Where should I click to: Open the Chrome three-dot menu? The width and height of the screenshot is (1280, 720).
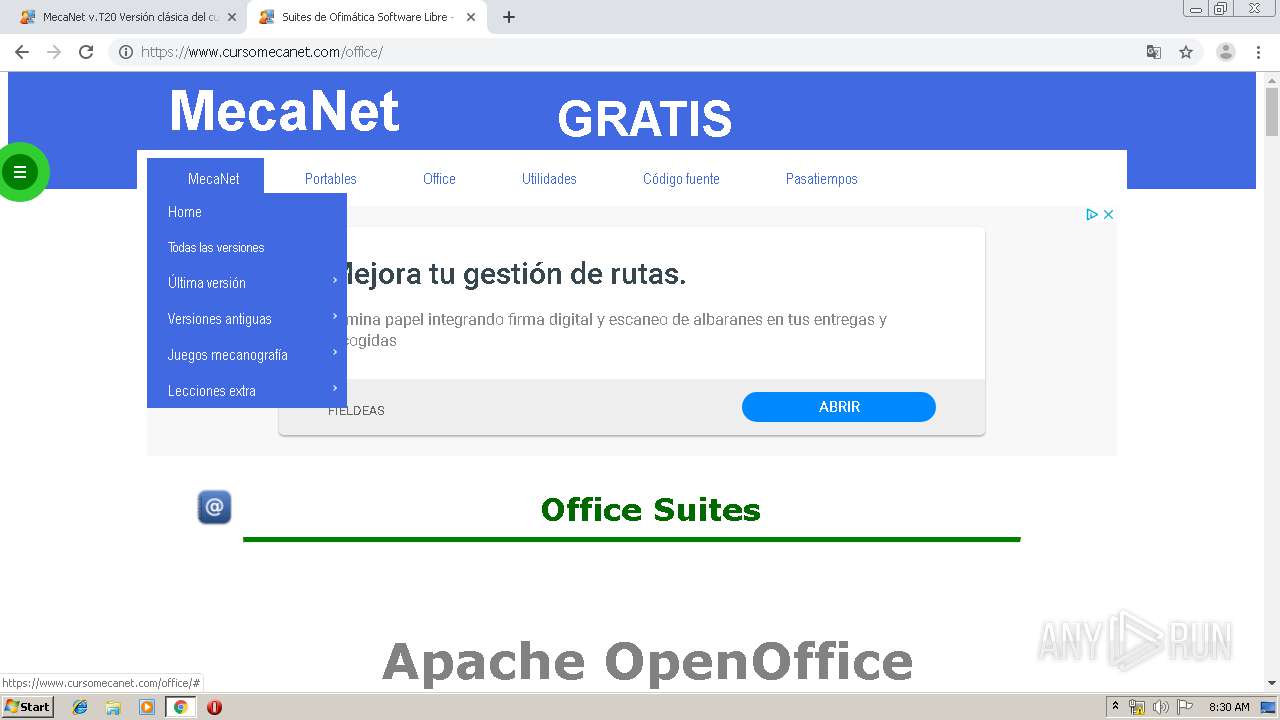point(1258,52)
